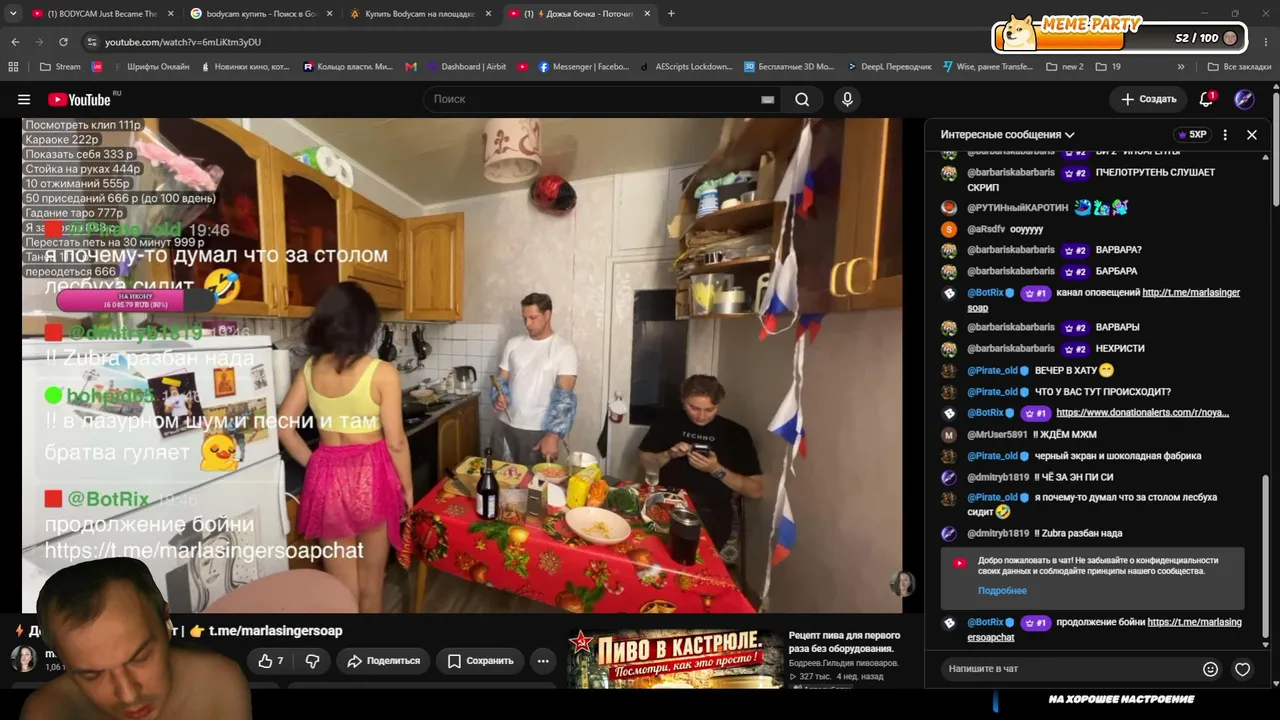The image size is (1280, 720).
Task: Open the 'Messenger | Facebo...' bookmark
Action: click(585, 67)
